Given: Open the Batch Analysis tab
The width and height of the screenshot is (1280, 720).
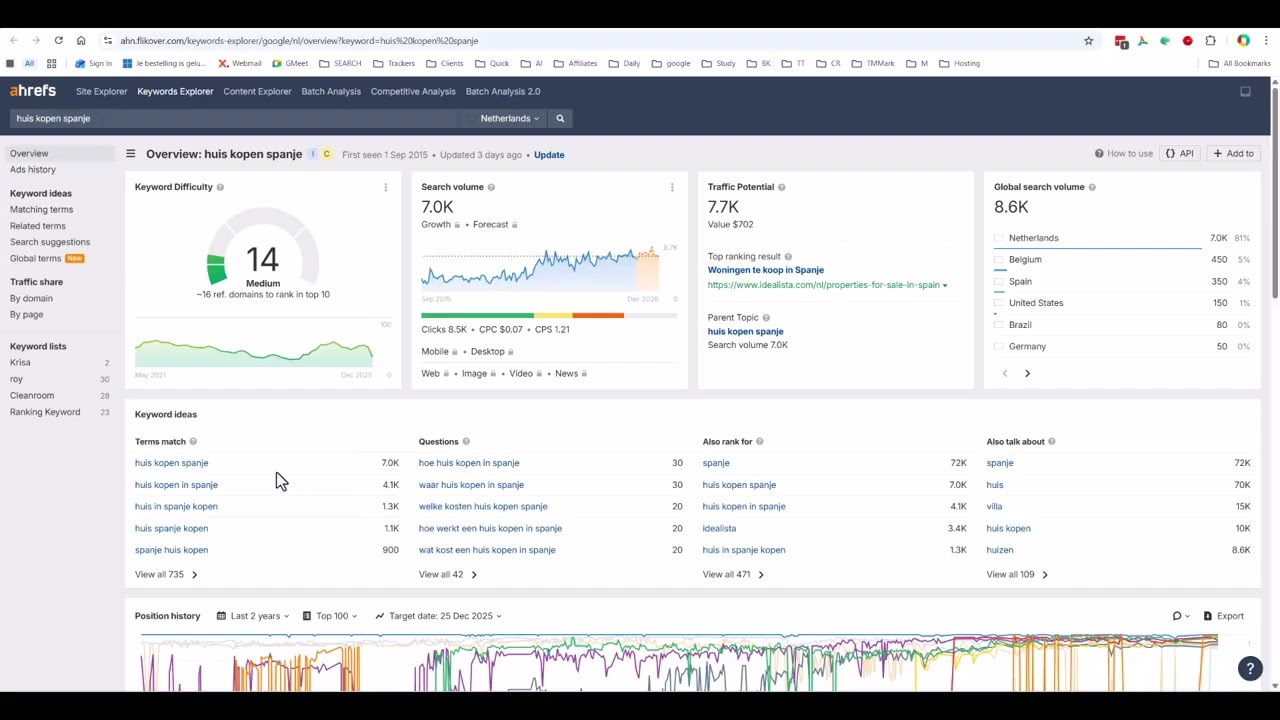Looking at the screenshot, I should click(331, 91).
